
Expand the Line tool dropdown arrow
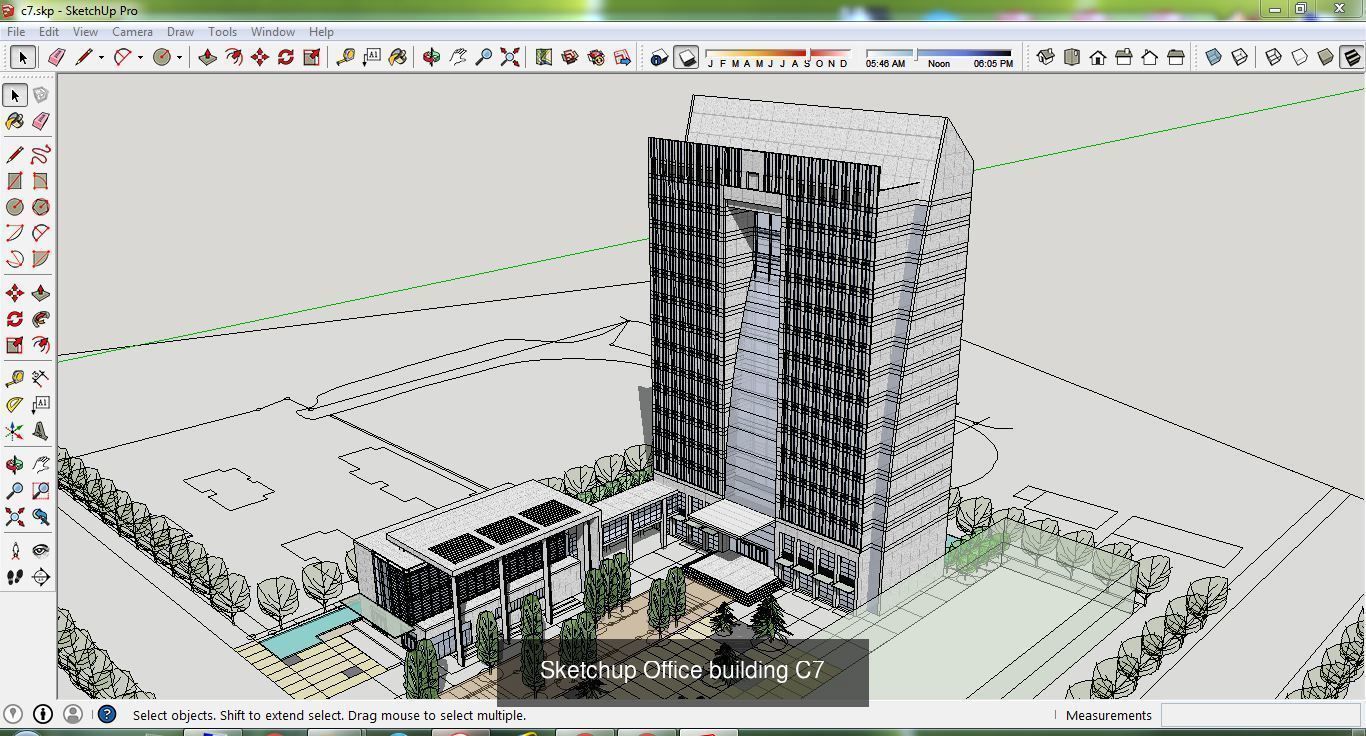[x=101, y=57]
